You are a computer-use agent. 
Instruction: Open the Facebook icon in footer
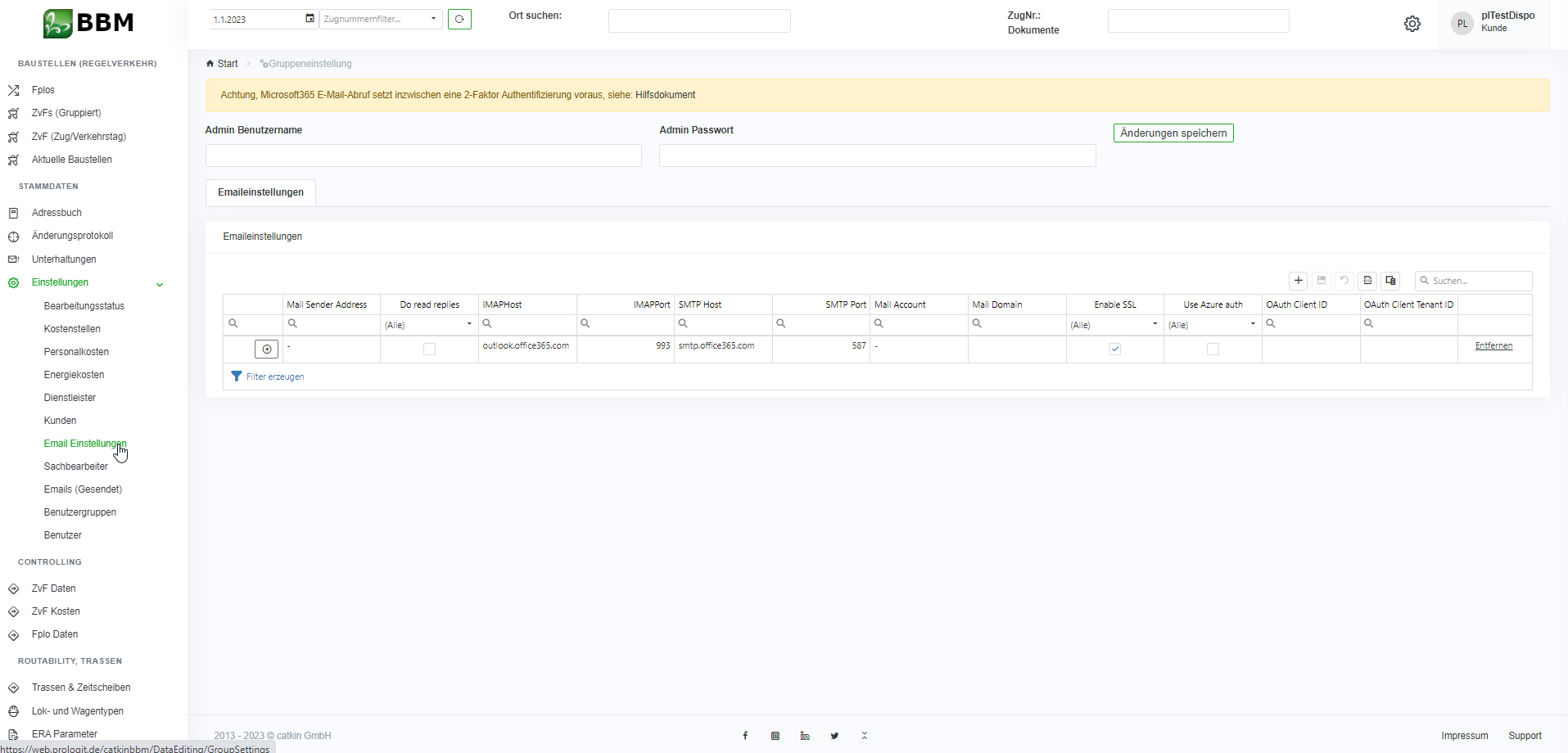pyautogui.click(x=745, y=736)
